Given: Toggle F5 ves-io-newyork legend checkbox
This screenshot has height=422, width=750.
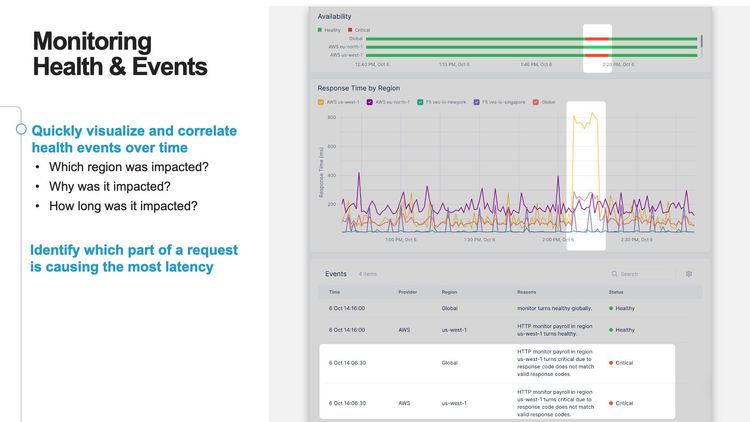Looking at the screenshot, I should pos(422,102).
